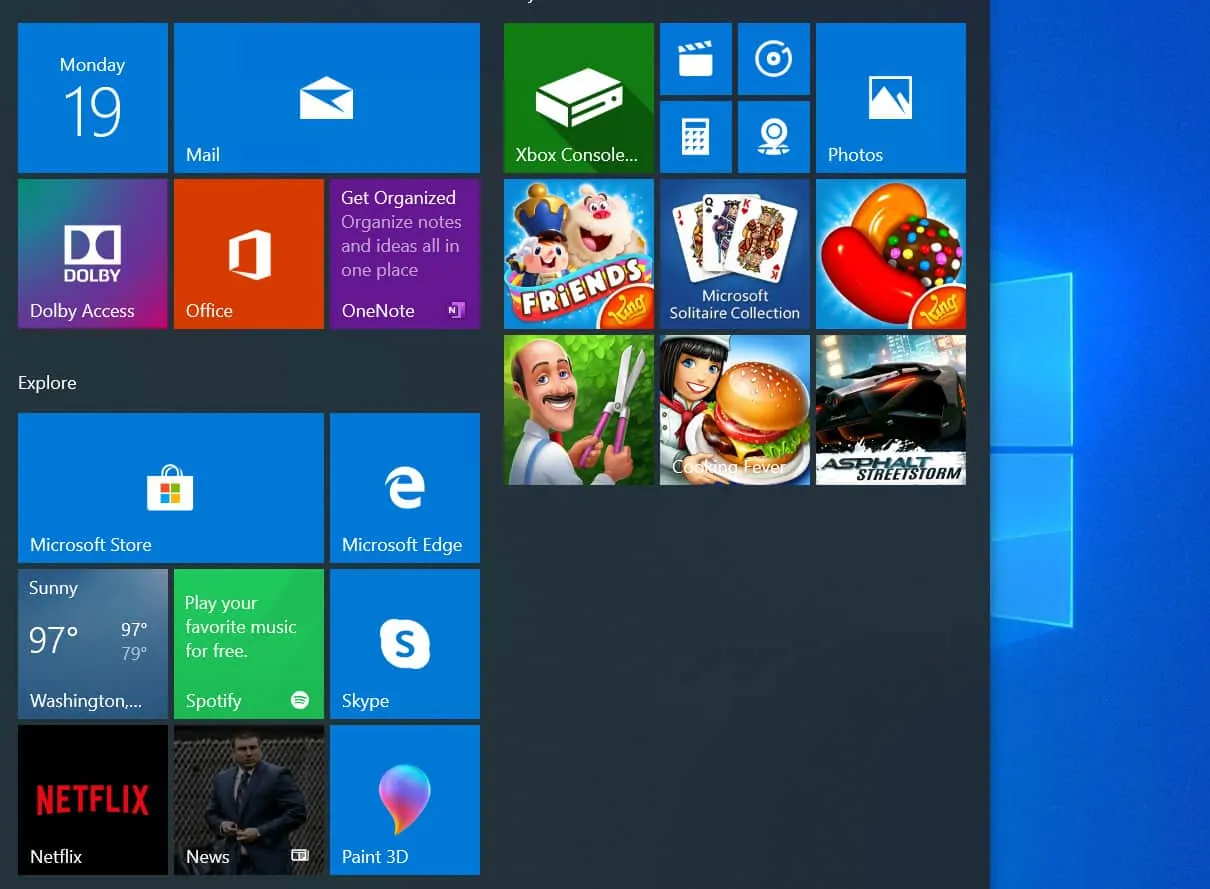1210x889 pixels.
Task: Launch the Movies & TV app
Action: point(695,59)
